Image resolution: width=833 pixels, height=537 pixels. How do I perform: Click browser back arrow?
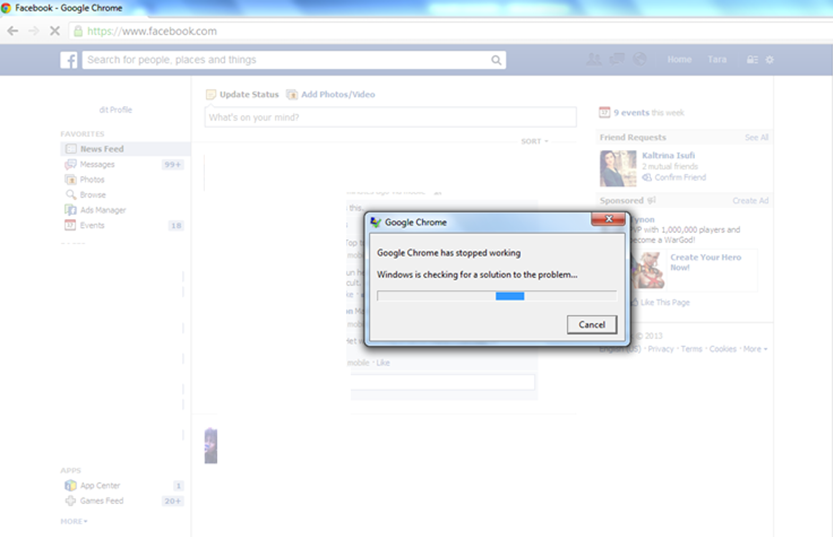pyautogui.click(x=13, y=31)
